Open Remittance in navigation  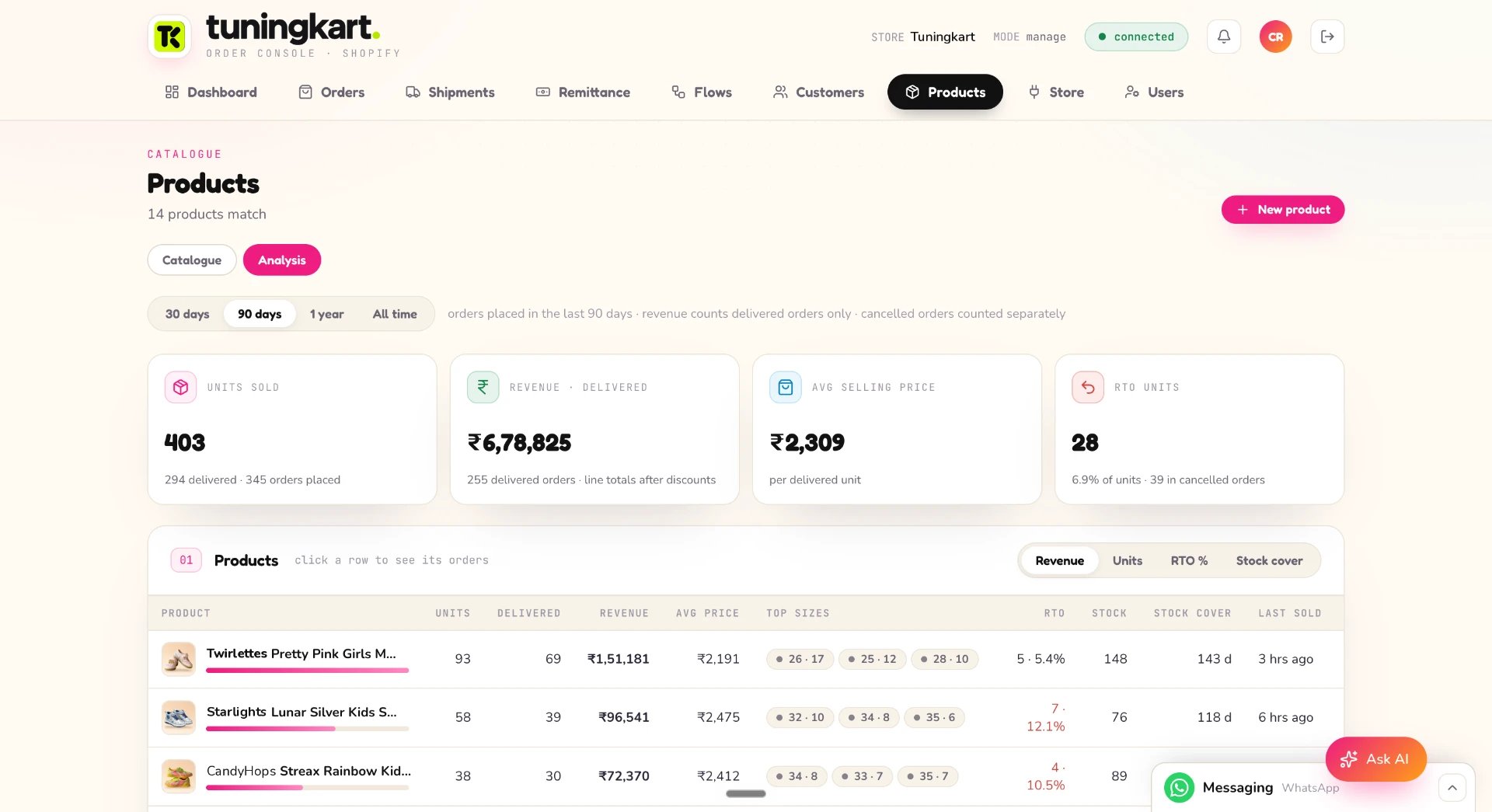coord(583,92)
